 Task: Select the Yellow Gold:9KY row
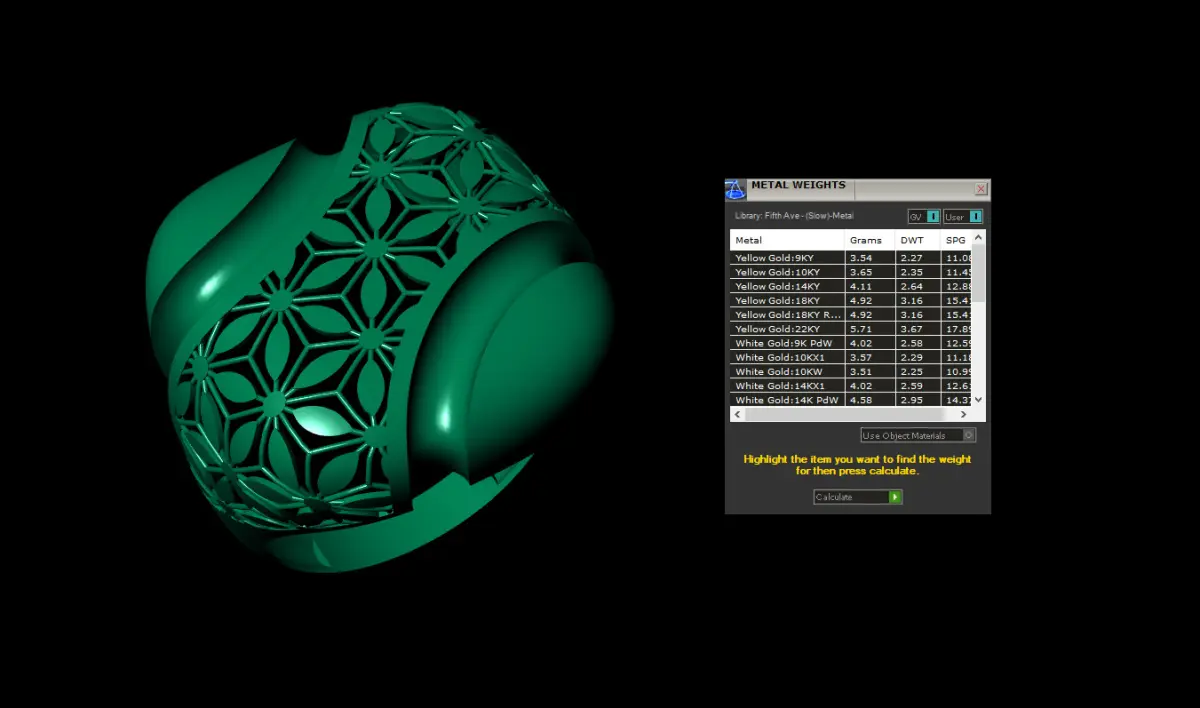tap(851, 258)
